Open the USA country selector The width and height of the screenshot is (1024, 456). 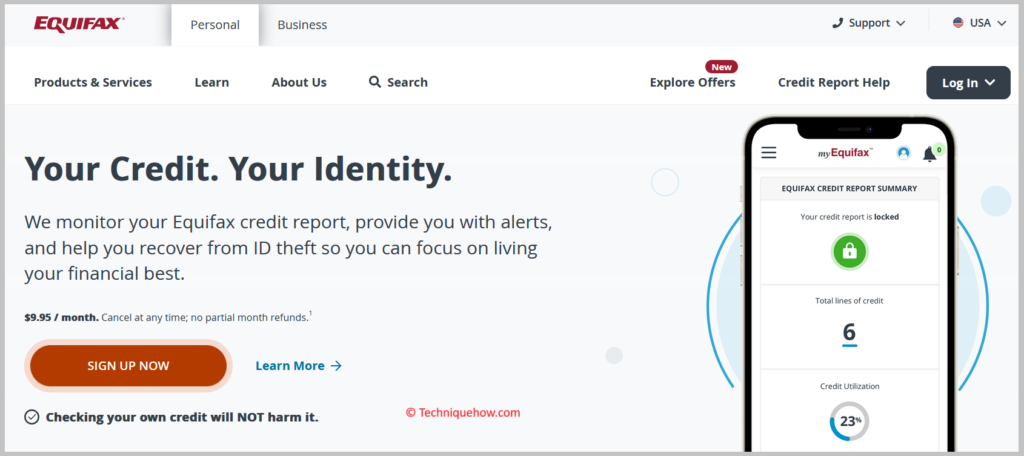980,23
